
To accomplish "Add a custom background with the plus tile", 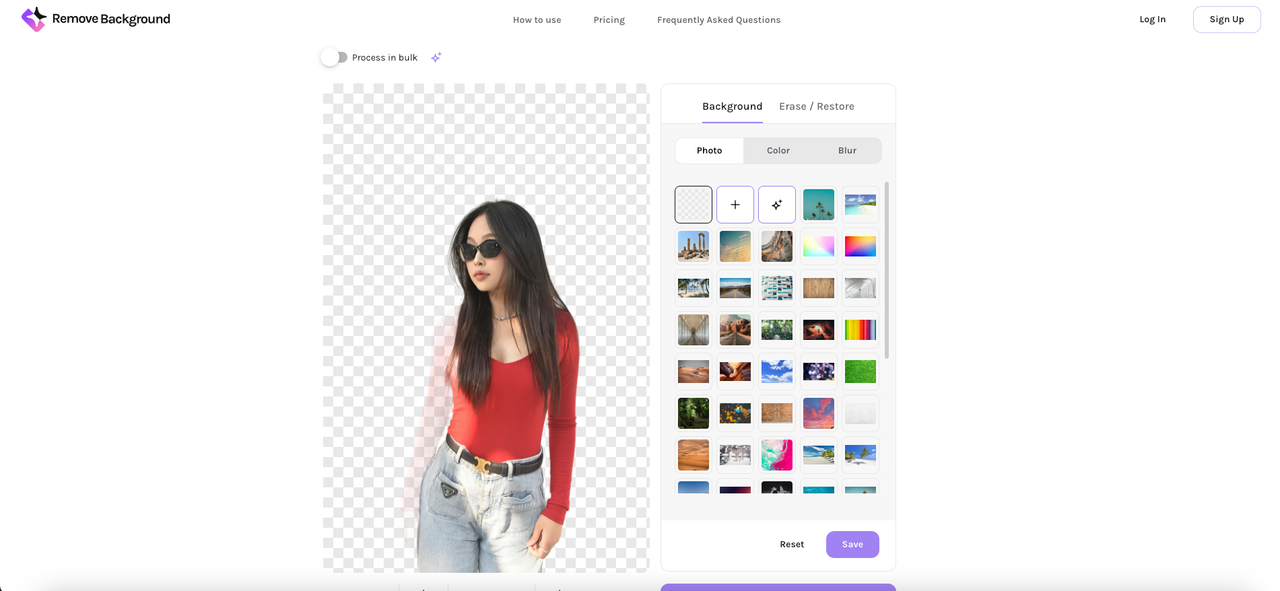I will coord(735,205).
